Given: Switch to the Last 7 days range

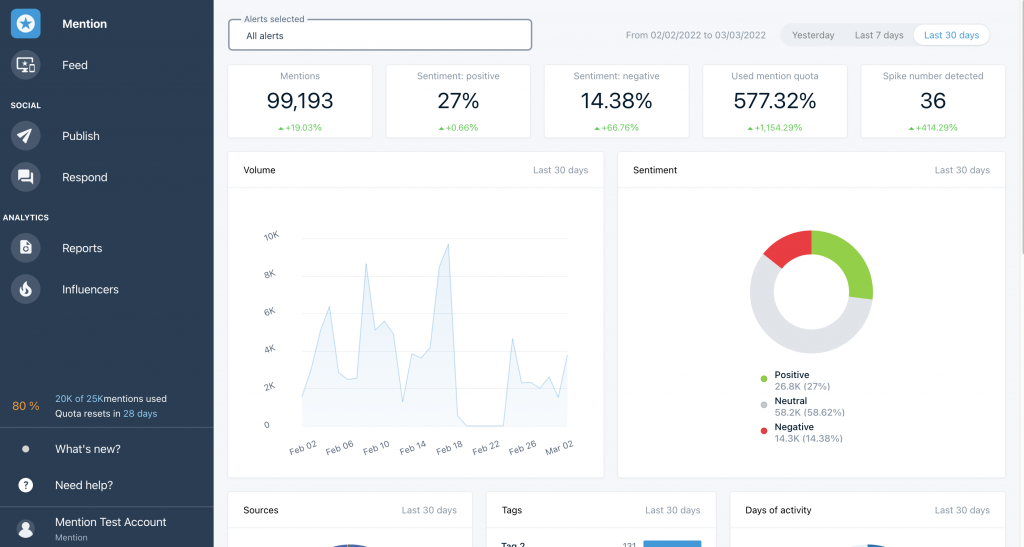Looking at the screenshot, I should (878, 35).
